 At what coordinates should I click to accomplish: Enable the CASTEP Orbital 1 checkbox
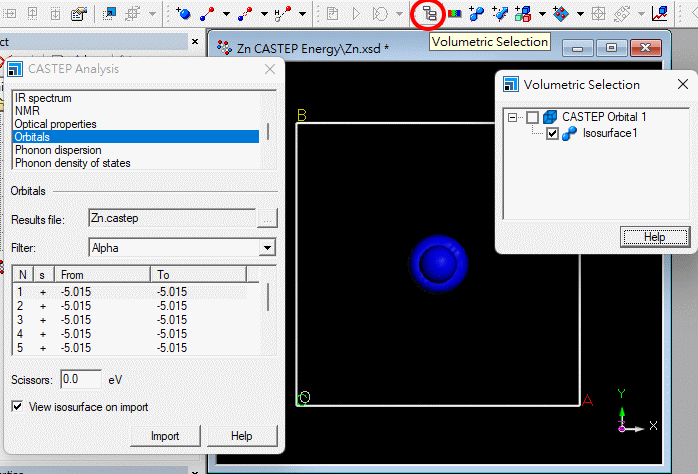532,117
